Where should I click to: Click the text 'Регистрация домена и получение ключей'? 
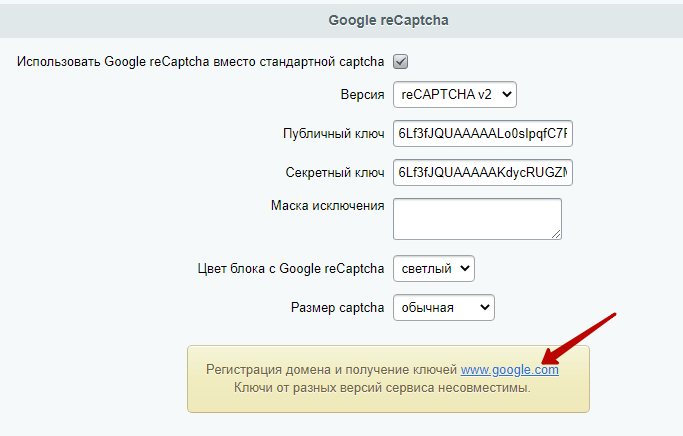(x=331, y=370)
